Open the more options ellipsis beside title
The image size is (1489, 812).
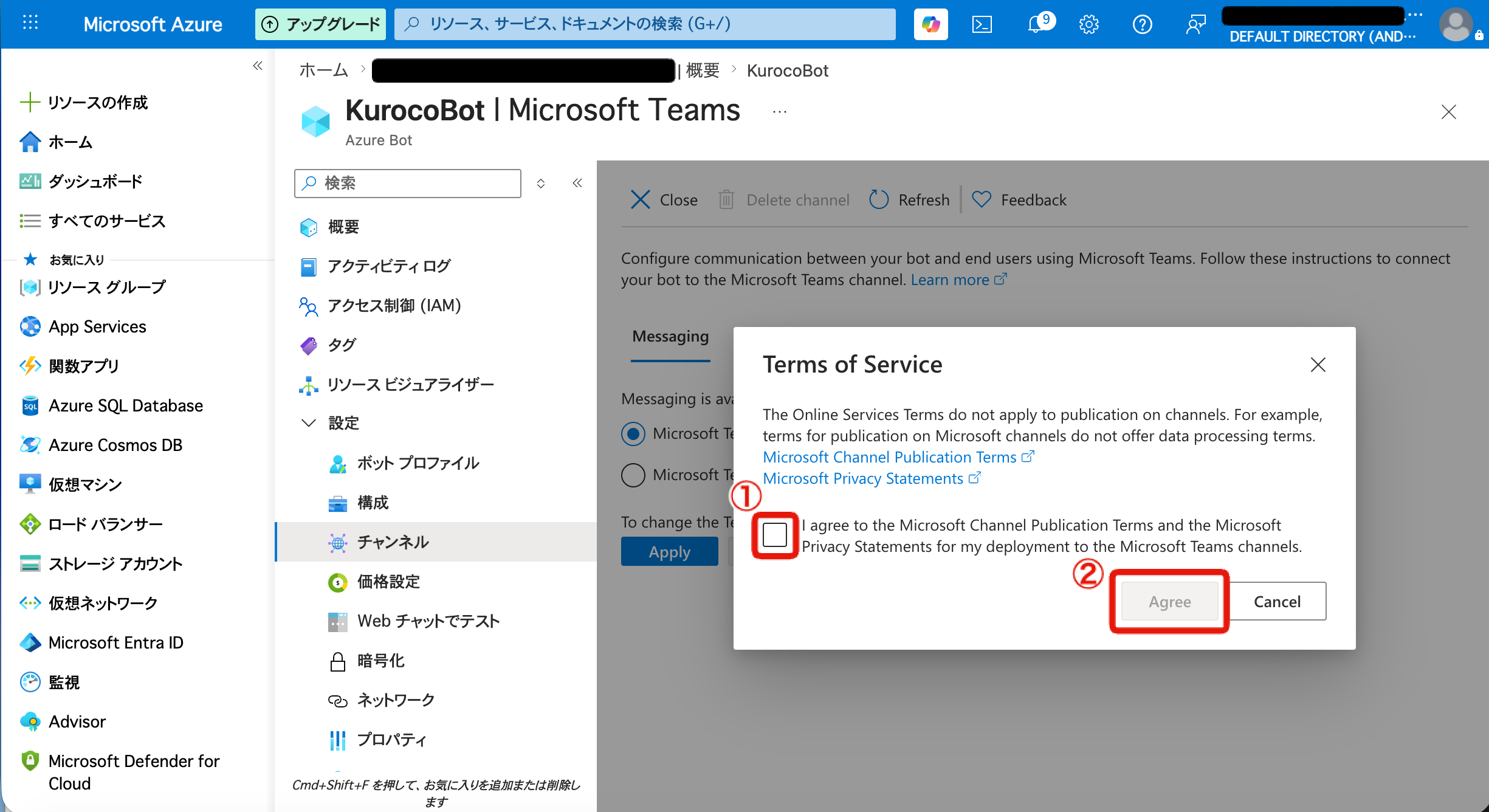[x=779, y=112]
